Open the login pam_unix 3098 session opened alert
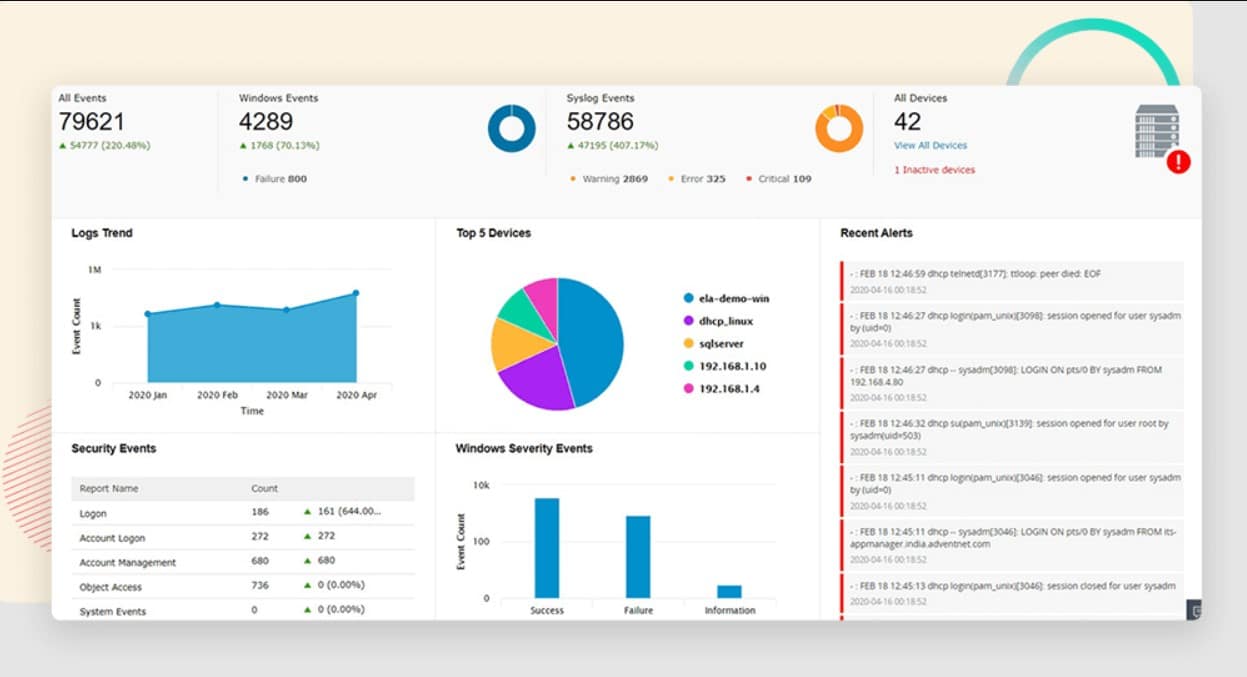 (x=1012, y=328)
